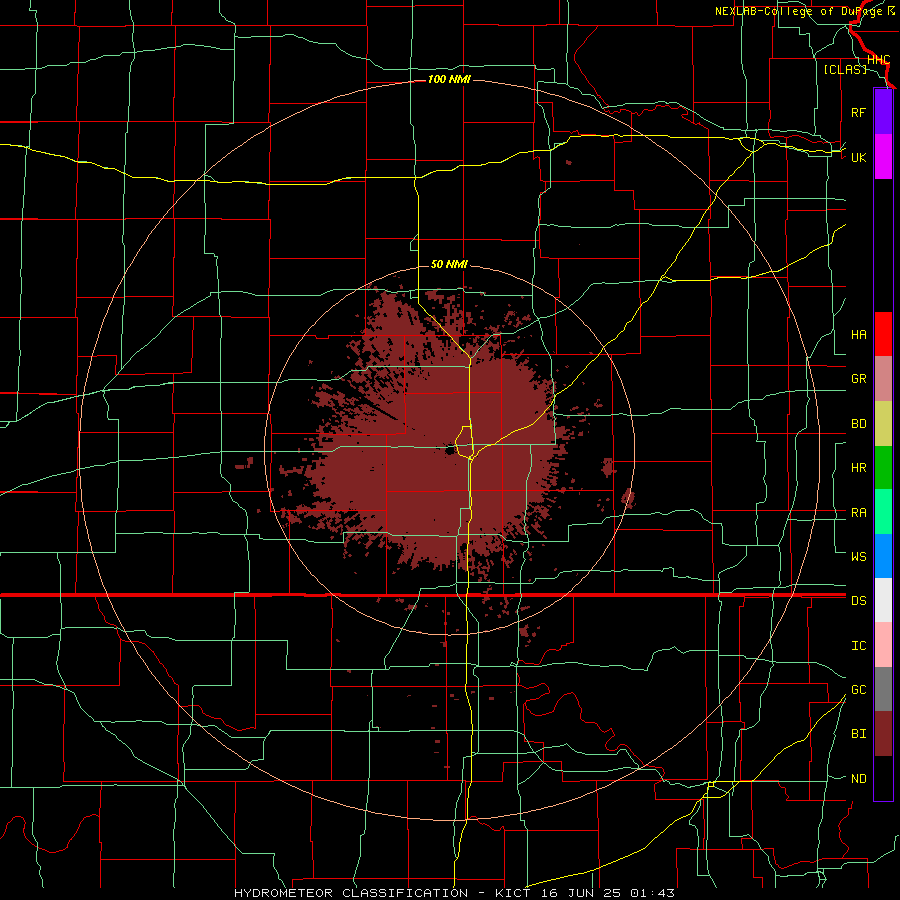Click the "GR" legend label
Image resolution: width=900 pixels, height=900 pixels.
tap(858, 379)
